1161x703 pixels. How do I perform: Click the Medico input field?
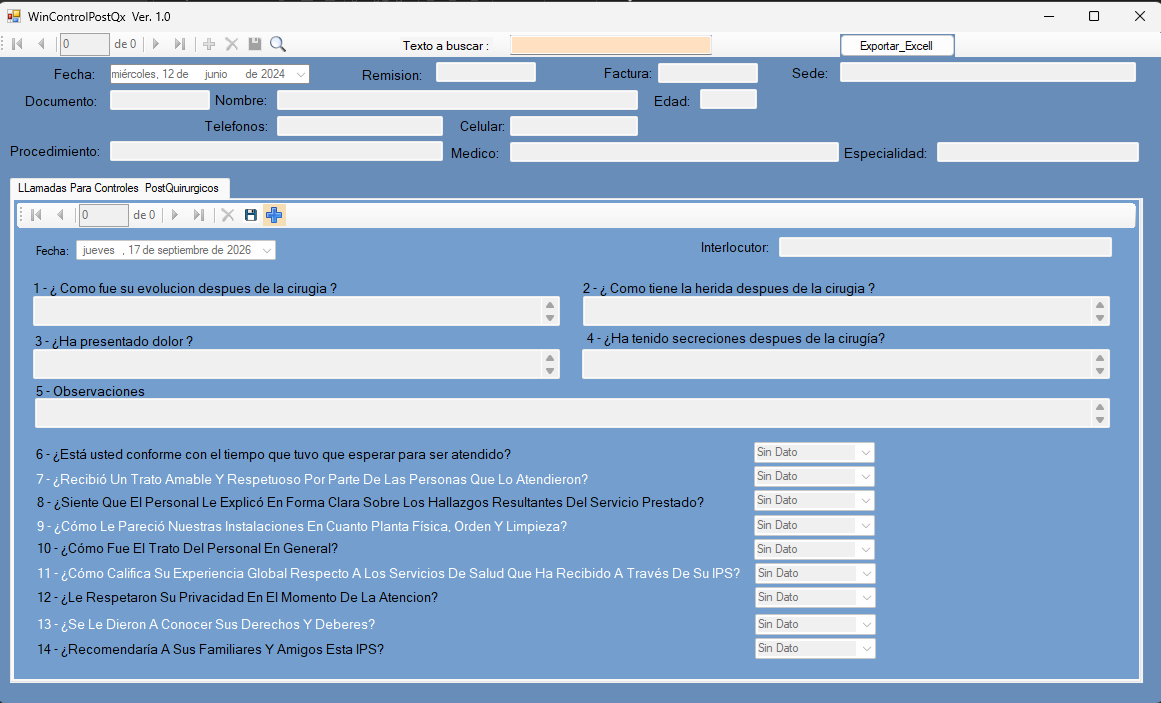(x=674, y=152)
